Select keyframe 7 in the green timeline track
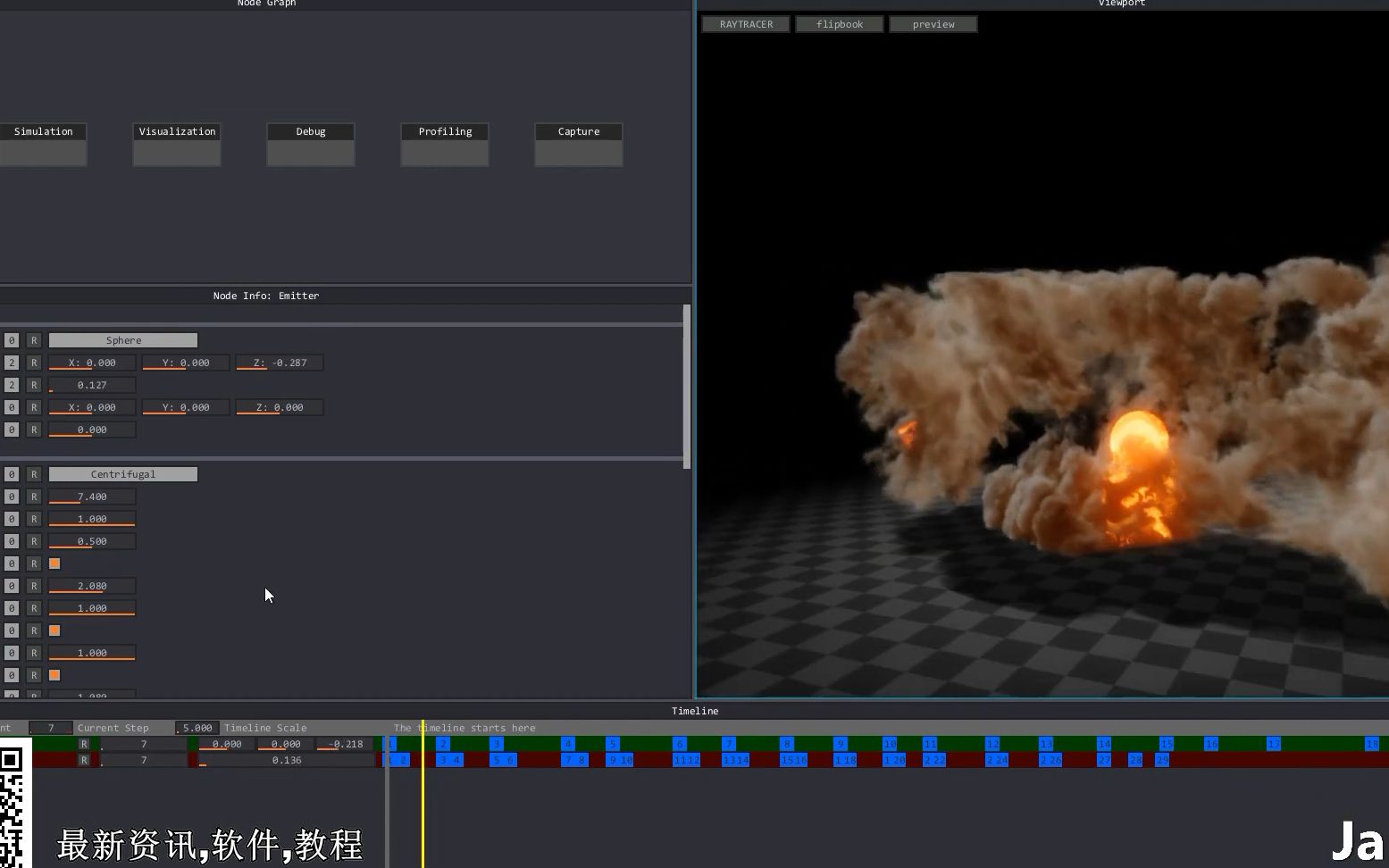The height and width of the screenshot is (868, 1389). [x=729, y=744]
